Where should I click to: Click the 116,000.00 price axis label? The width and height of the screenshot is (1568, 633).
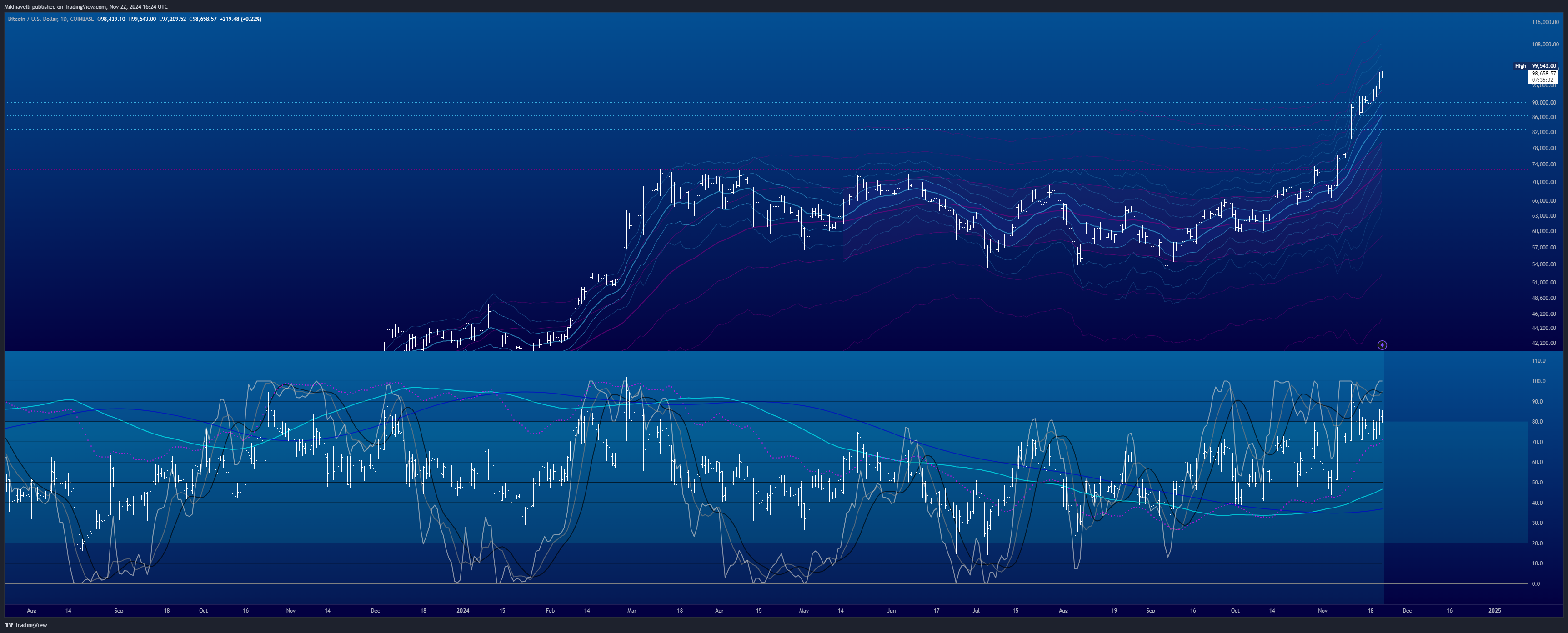(x=1545, y=22)
